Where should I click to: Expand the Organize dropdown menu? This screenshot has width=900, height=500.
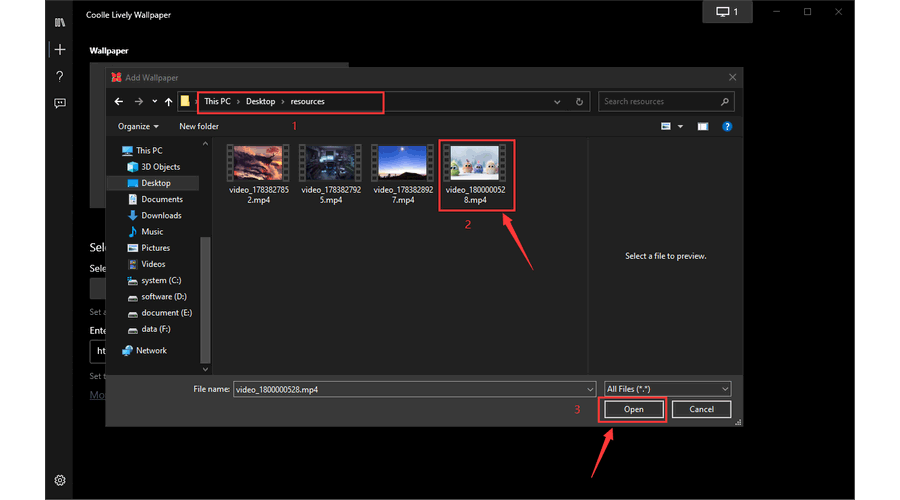coord(138,127)
